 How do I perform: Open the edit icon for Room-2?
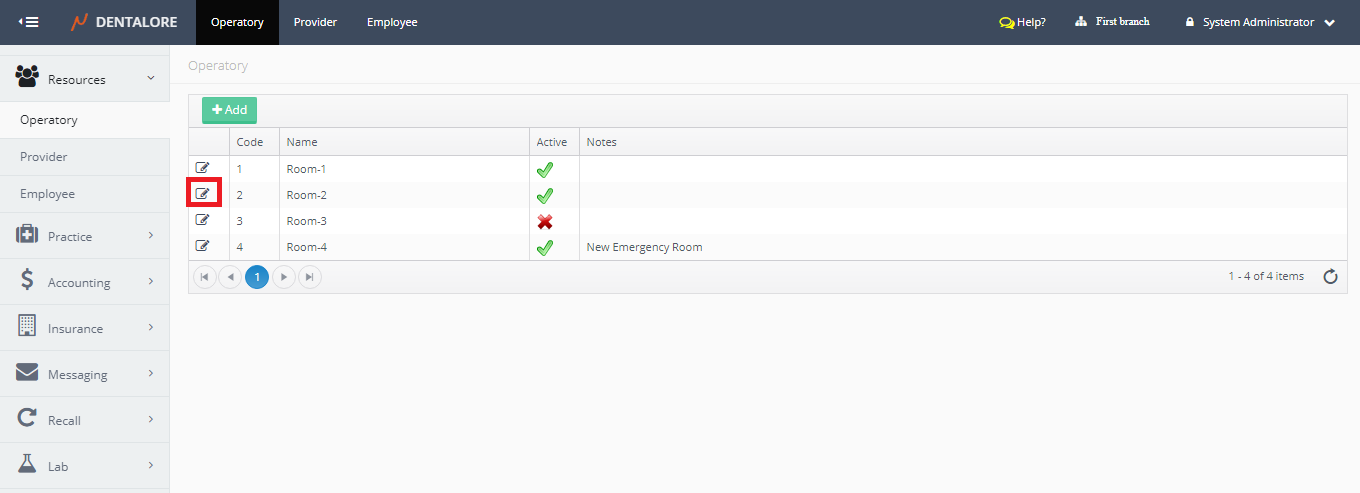pyautogui.click(x=203, y=194)
